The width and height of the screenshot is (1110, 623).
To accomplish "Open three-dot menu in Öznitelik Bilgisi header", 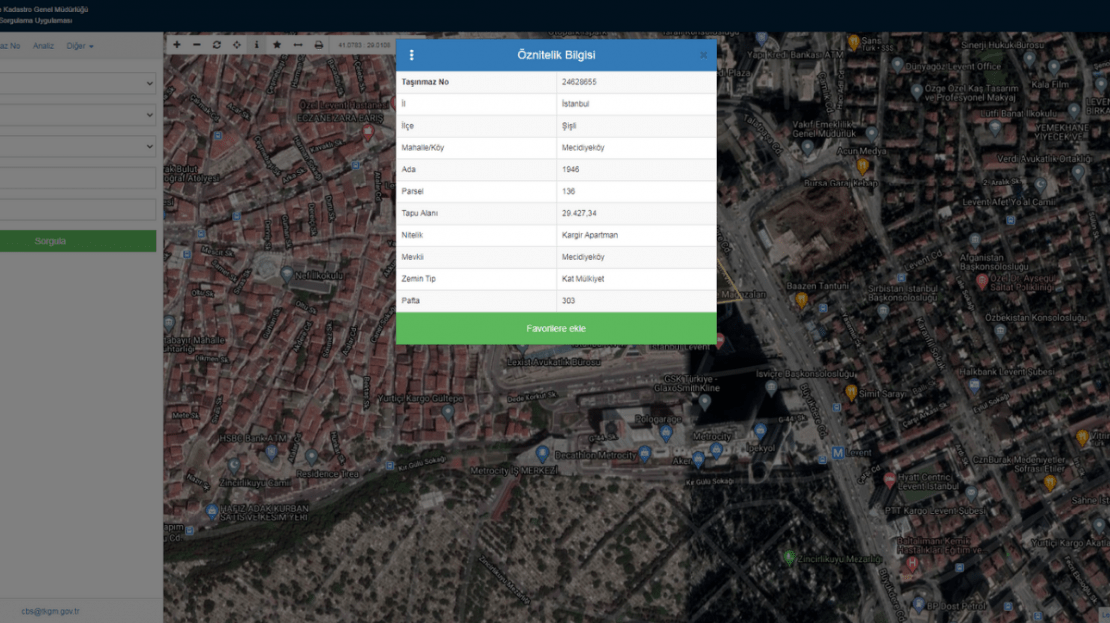I will click(x=411, y=55).
